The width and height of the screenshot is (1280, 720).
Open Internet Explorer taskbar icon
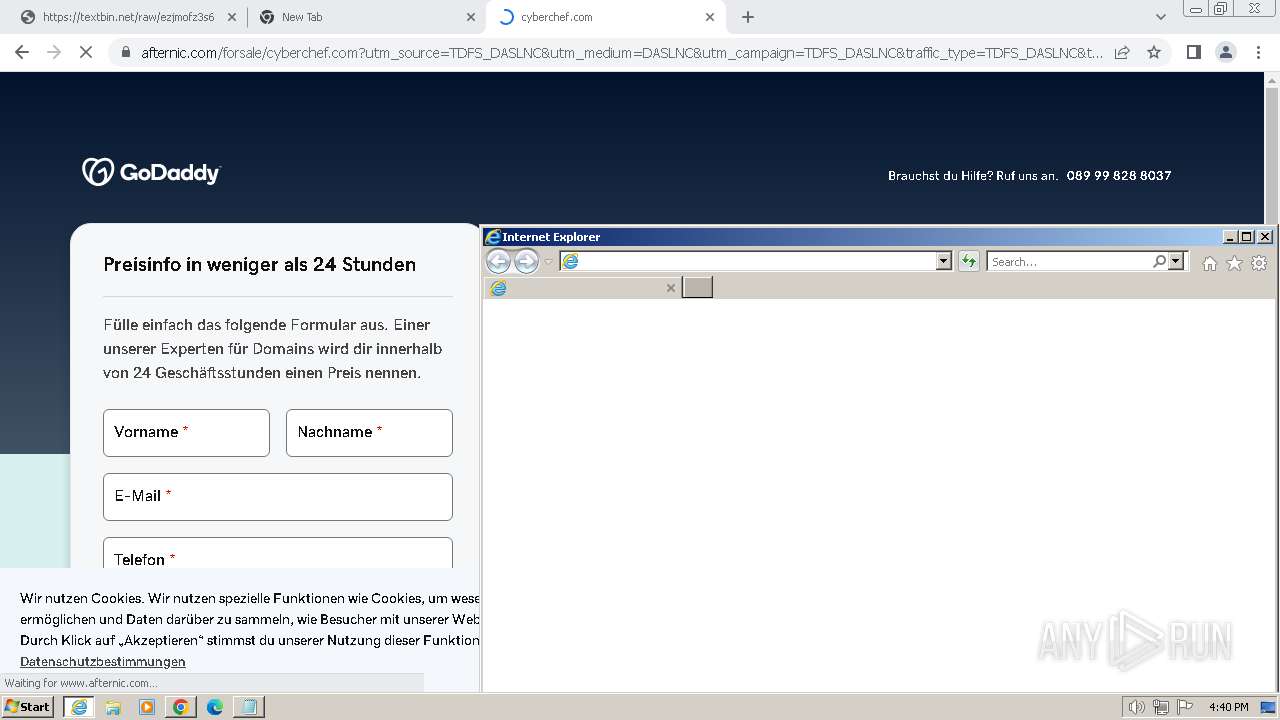pyautogui.click(x=79, y=707)
